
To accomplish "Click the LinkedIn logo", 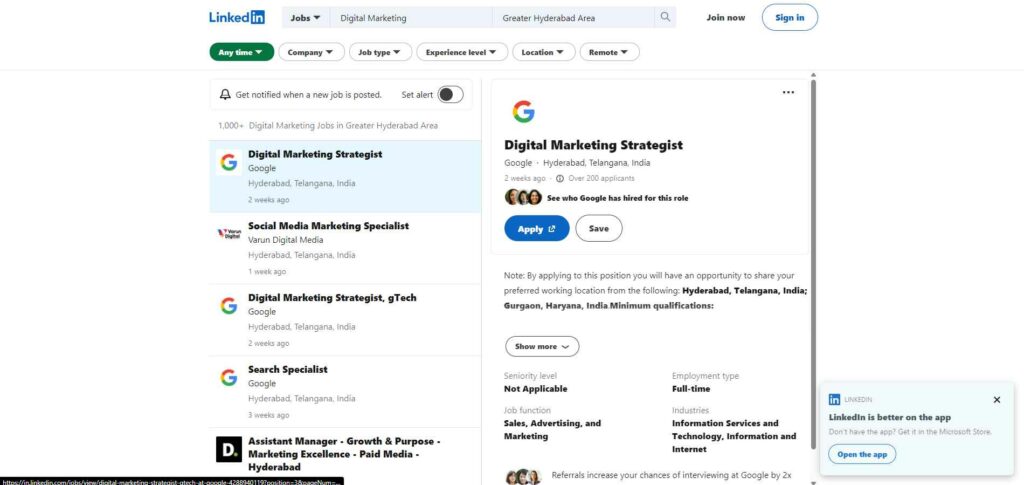I will click(236, 17).
